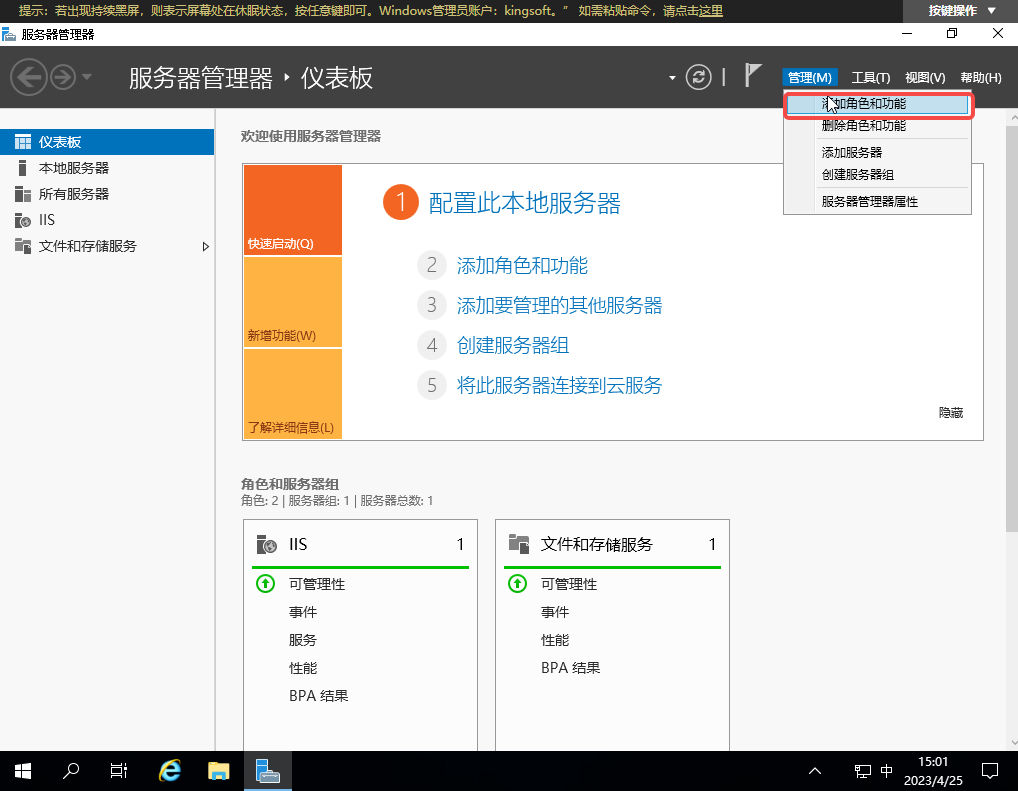Open Internet Explorer from taskbar

(x=171, y=770)
